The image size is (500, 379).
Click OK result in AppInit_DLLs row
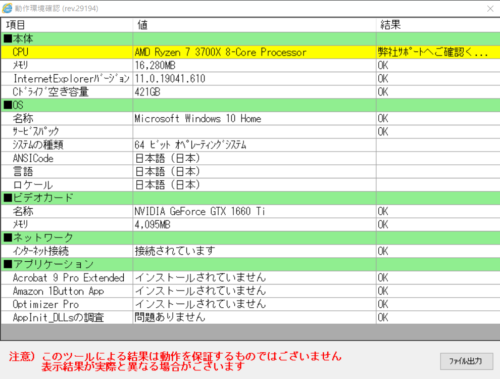coord(383,318)
